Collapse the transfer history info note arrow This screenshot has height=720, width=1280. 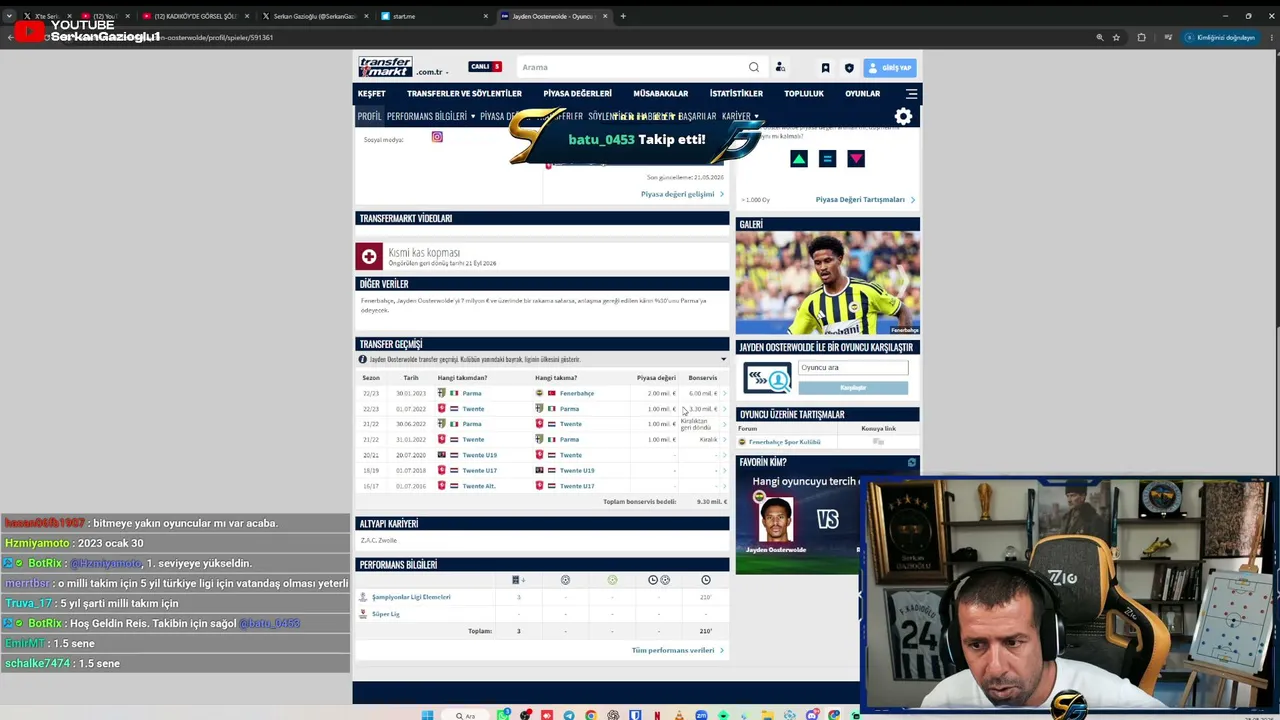(723, 359)
